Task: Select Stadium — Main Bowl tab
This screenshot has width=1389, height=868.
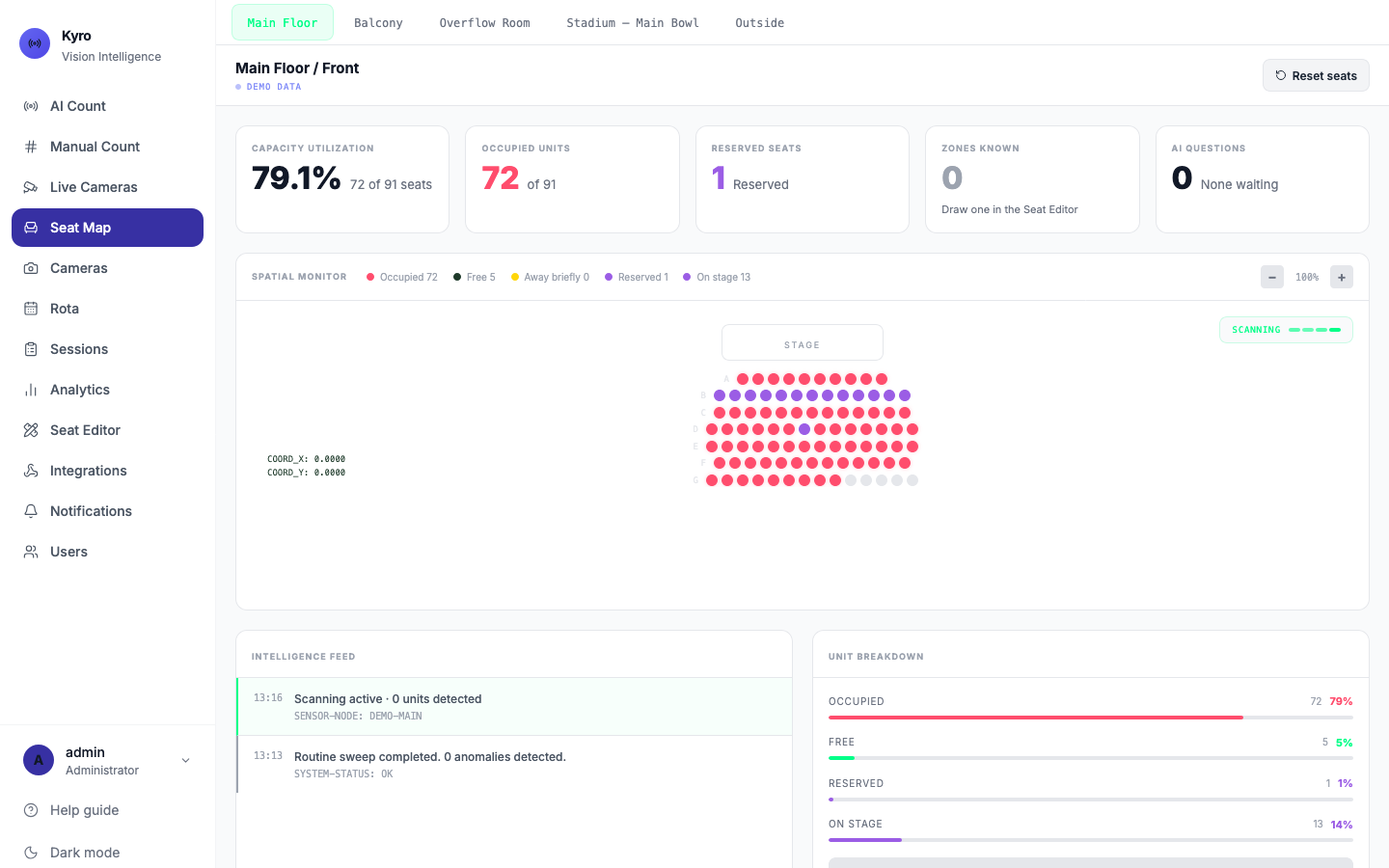Action: click(x=633, y=22)
